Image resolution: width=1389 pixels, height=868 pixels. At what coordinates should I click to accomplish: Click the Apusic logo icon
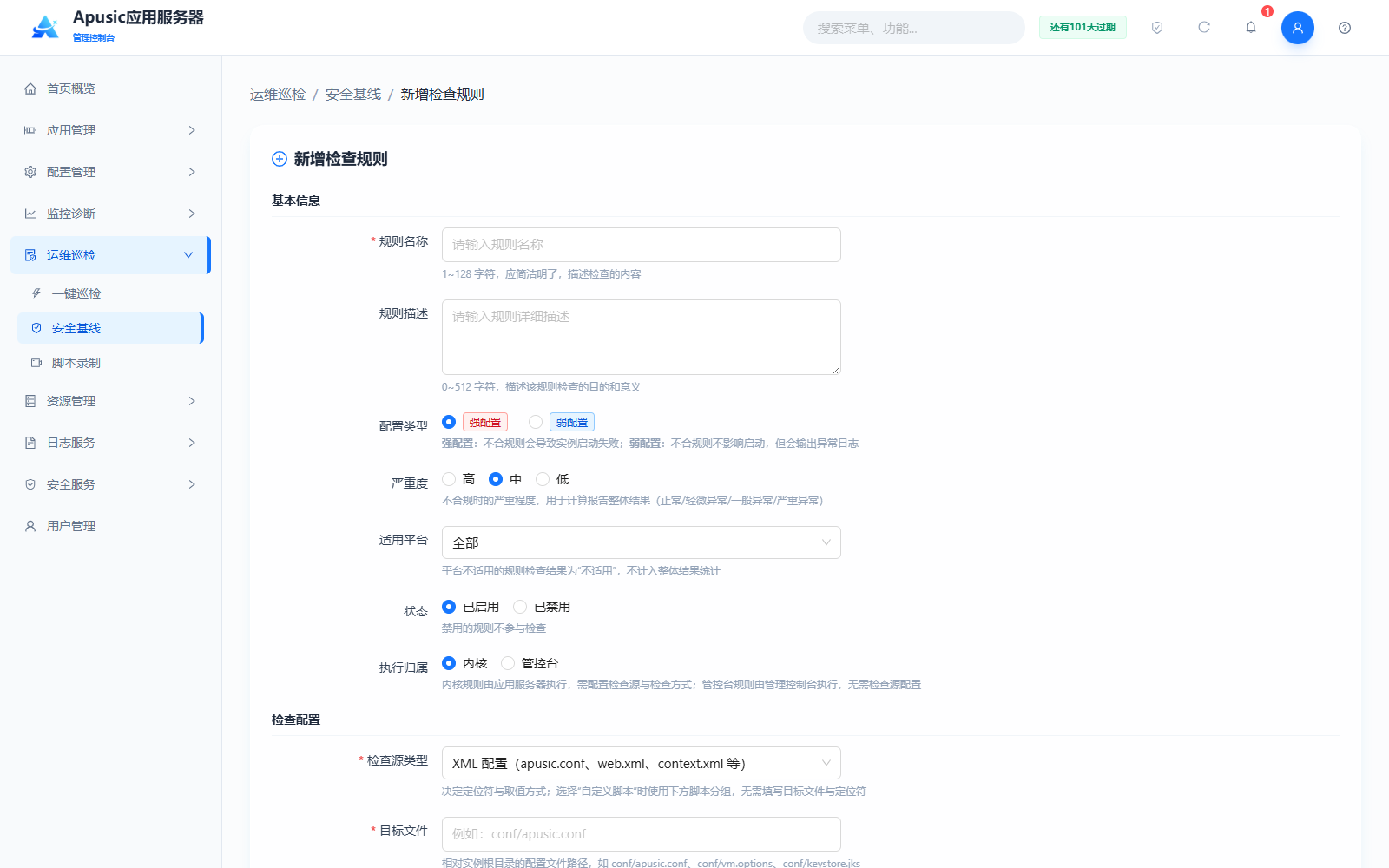tap(45, 27)
